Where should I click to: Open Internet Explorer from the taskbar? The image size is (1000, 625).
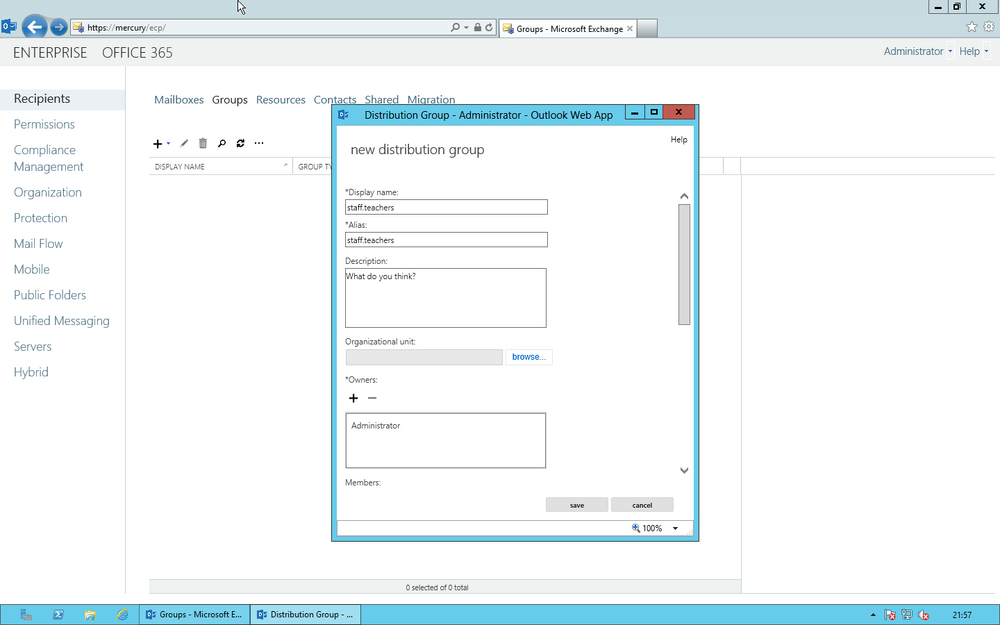tap(122, 615)
